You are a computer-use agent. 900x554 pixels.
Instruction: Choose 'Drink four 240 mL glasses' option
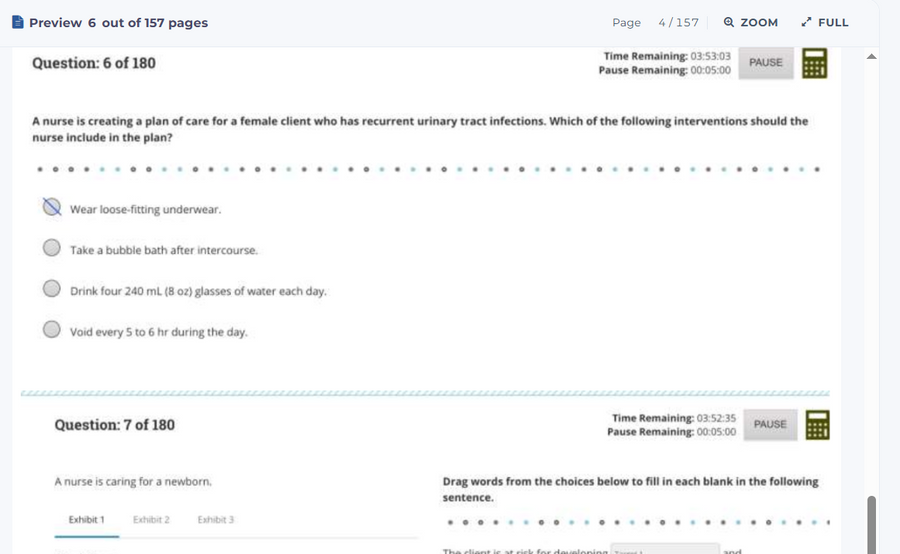pos(52,288)
